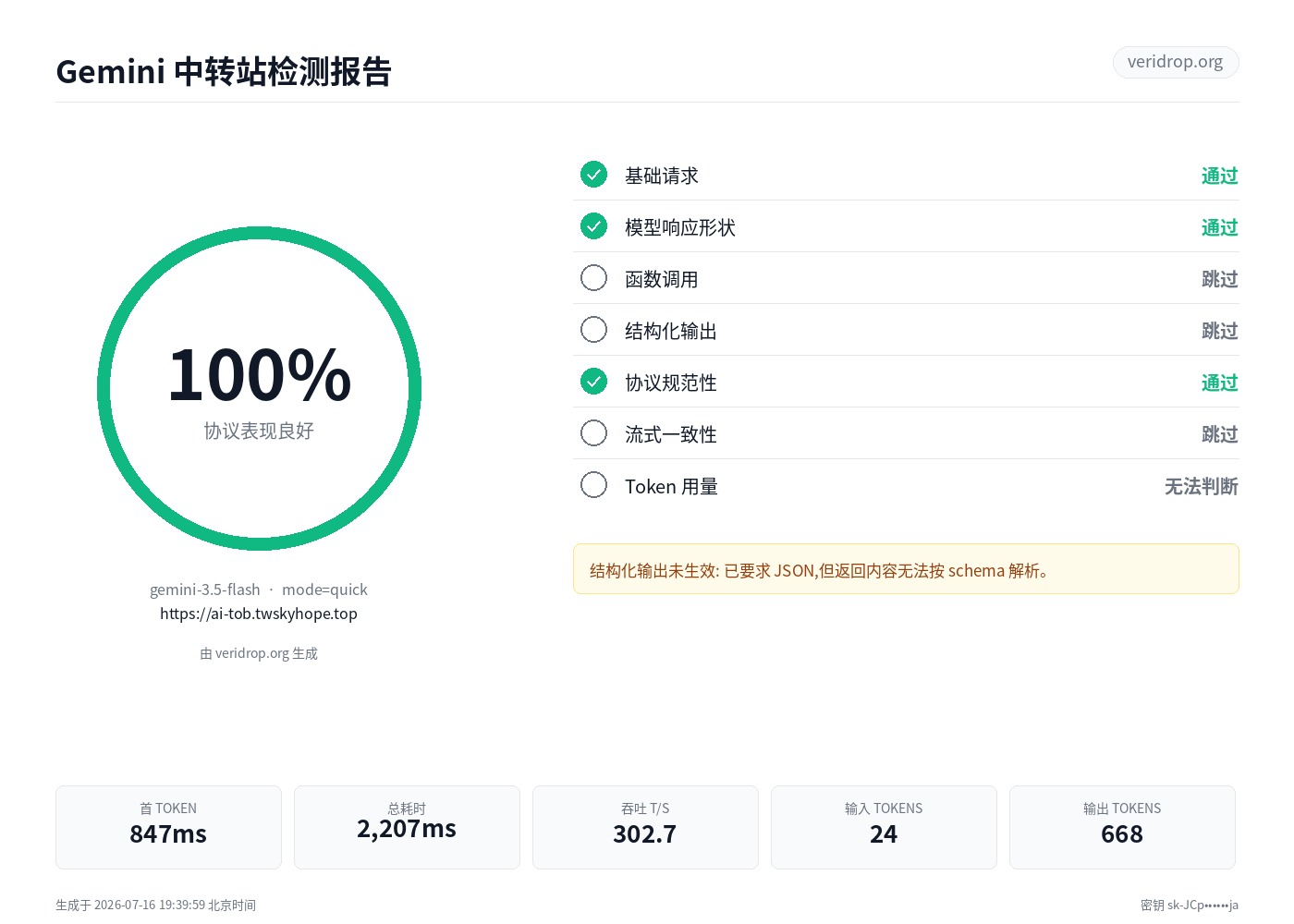Select the 吞吐 T/S 302.7 card

[645, 827]
